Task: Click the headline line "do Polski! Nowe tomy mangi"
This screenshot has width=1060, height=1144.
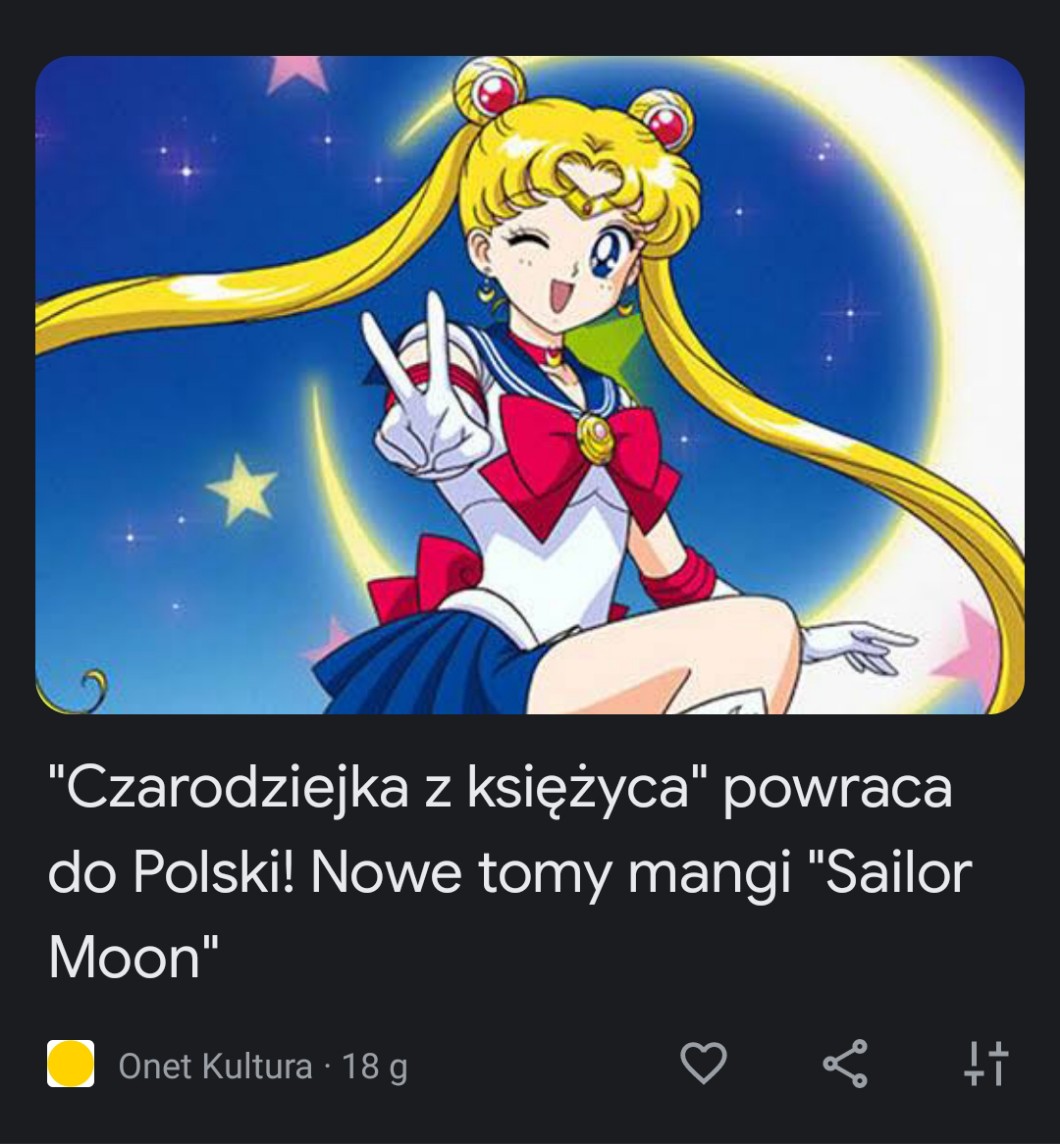Action: [420, 873]
